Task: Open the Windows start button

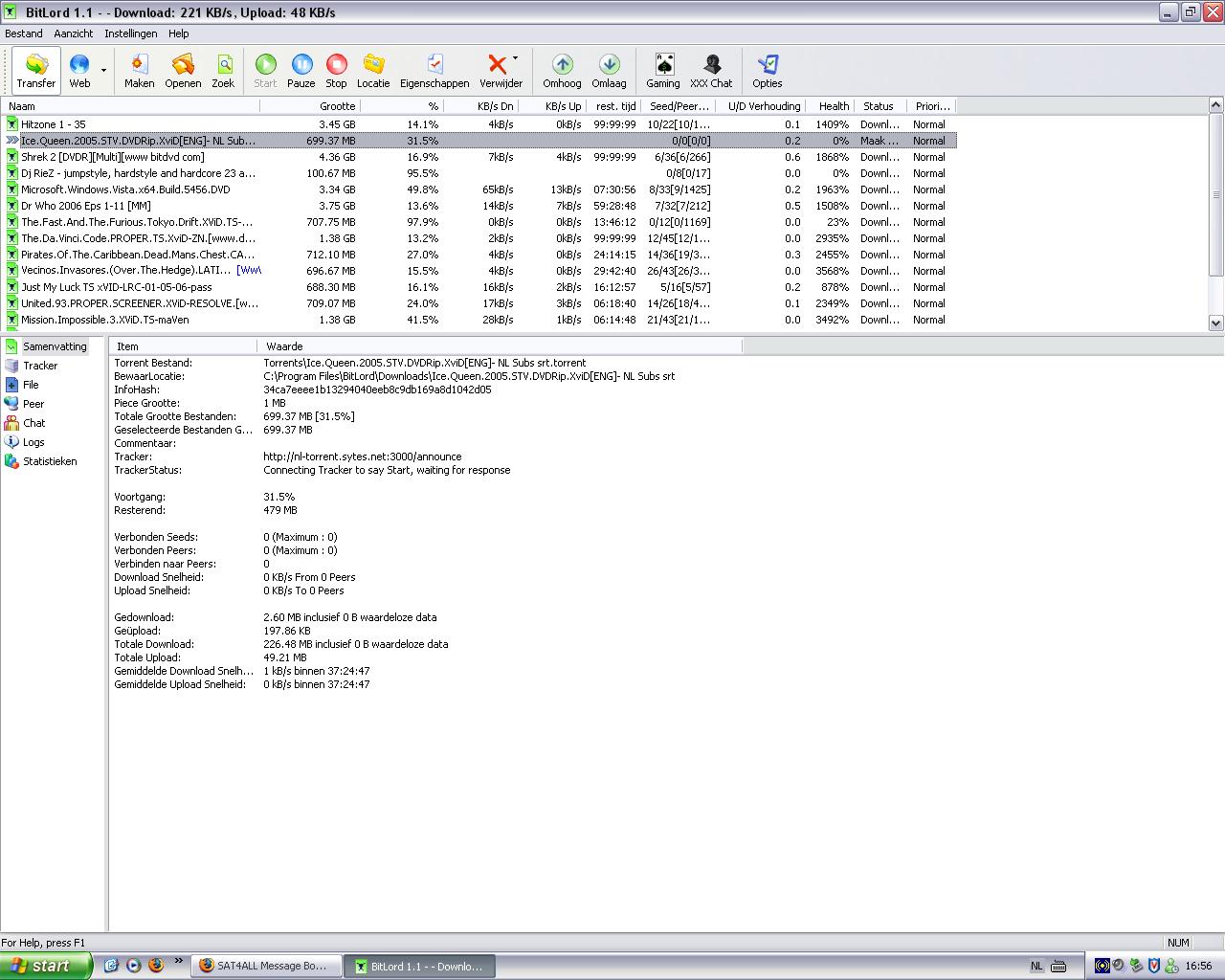Action: tap(46, 966)
